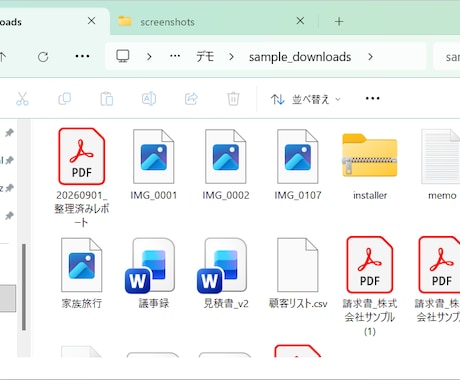Click the Copy icon in toolbar
The height and width of the screenshot is (380, 460).
(x=64, y=99)
